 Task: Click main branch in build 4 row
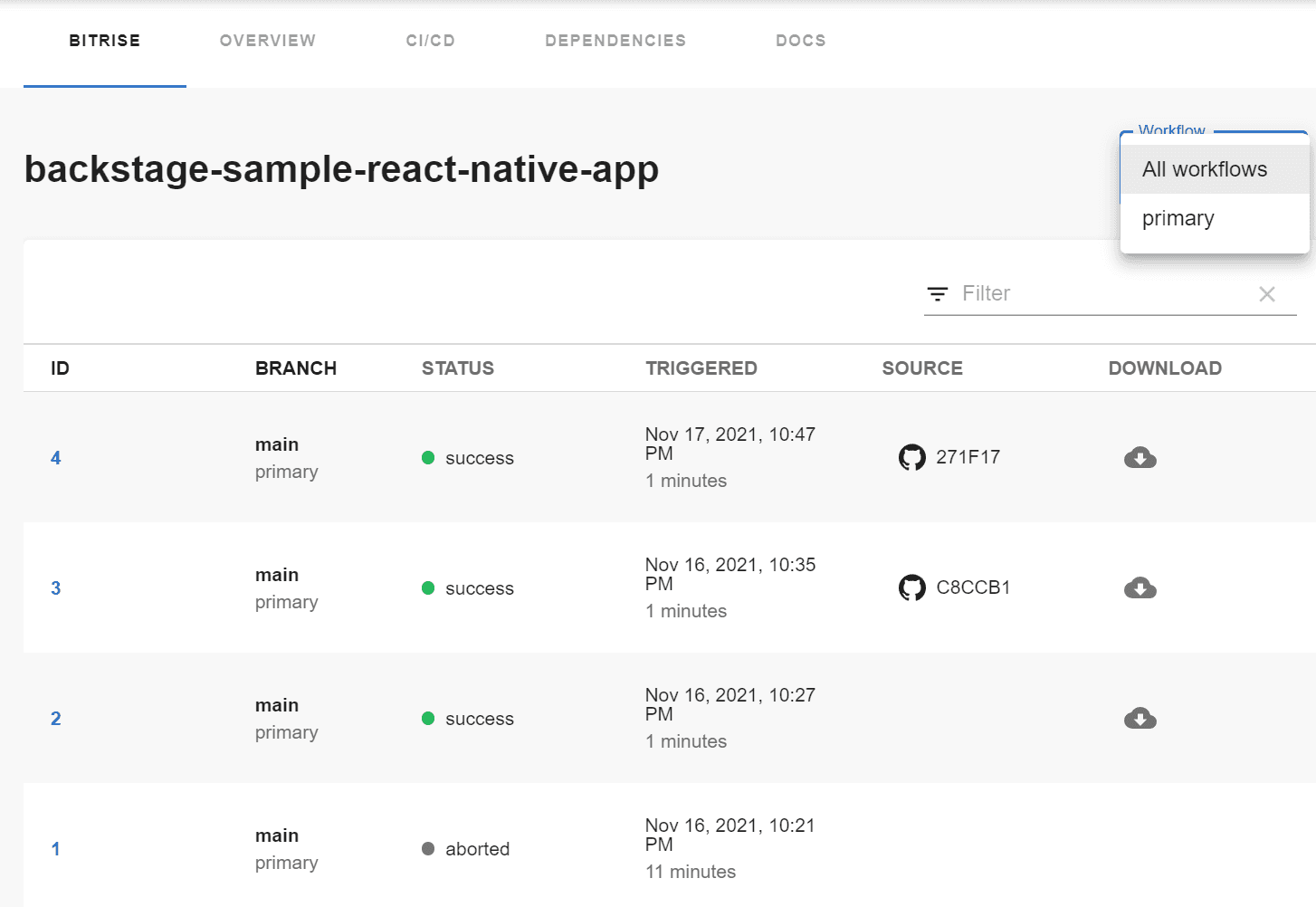(277, 444)
